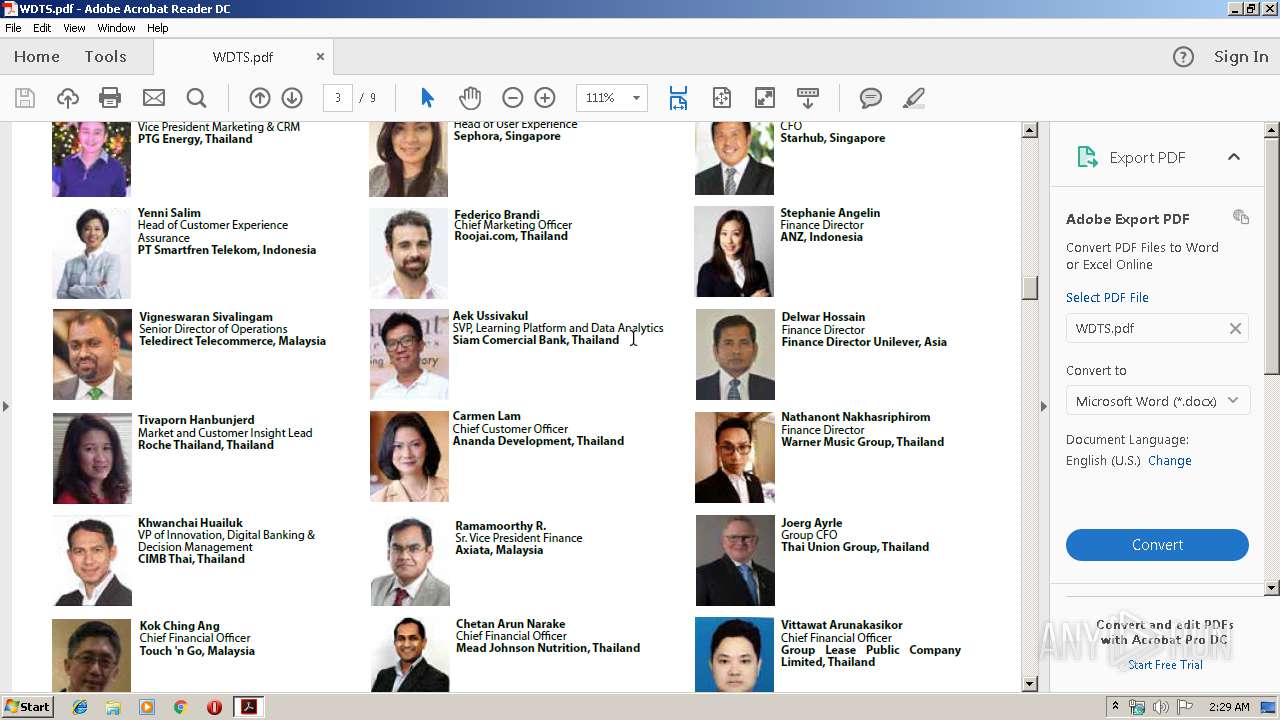The image size is (1280, 720).
Task: Click the name Carmen Lam
Action: (x=486, y=416)
